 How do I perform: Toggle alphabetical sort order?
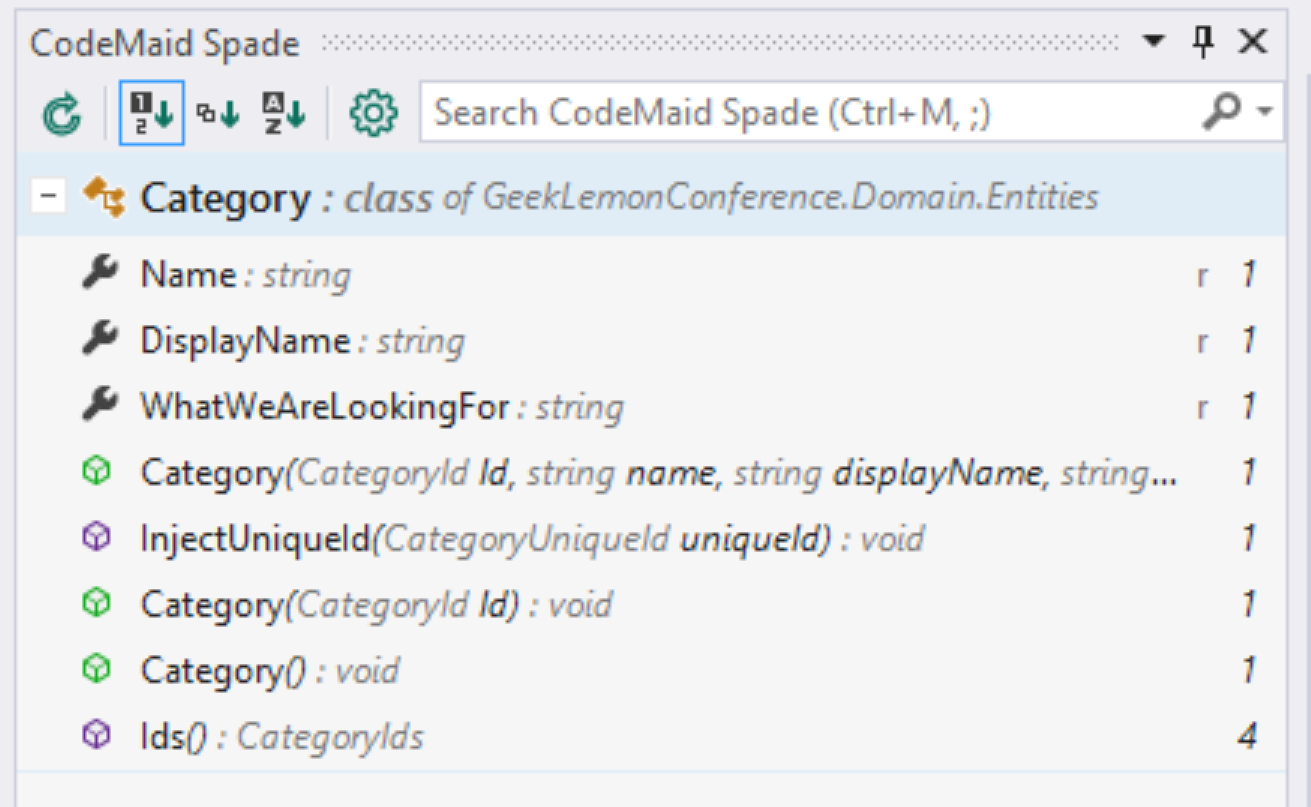pos(284,114)
